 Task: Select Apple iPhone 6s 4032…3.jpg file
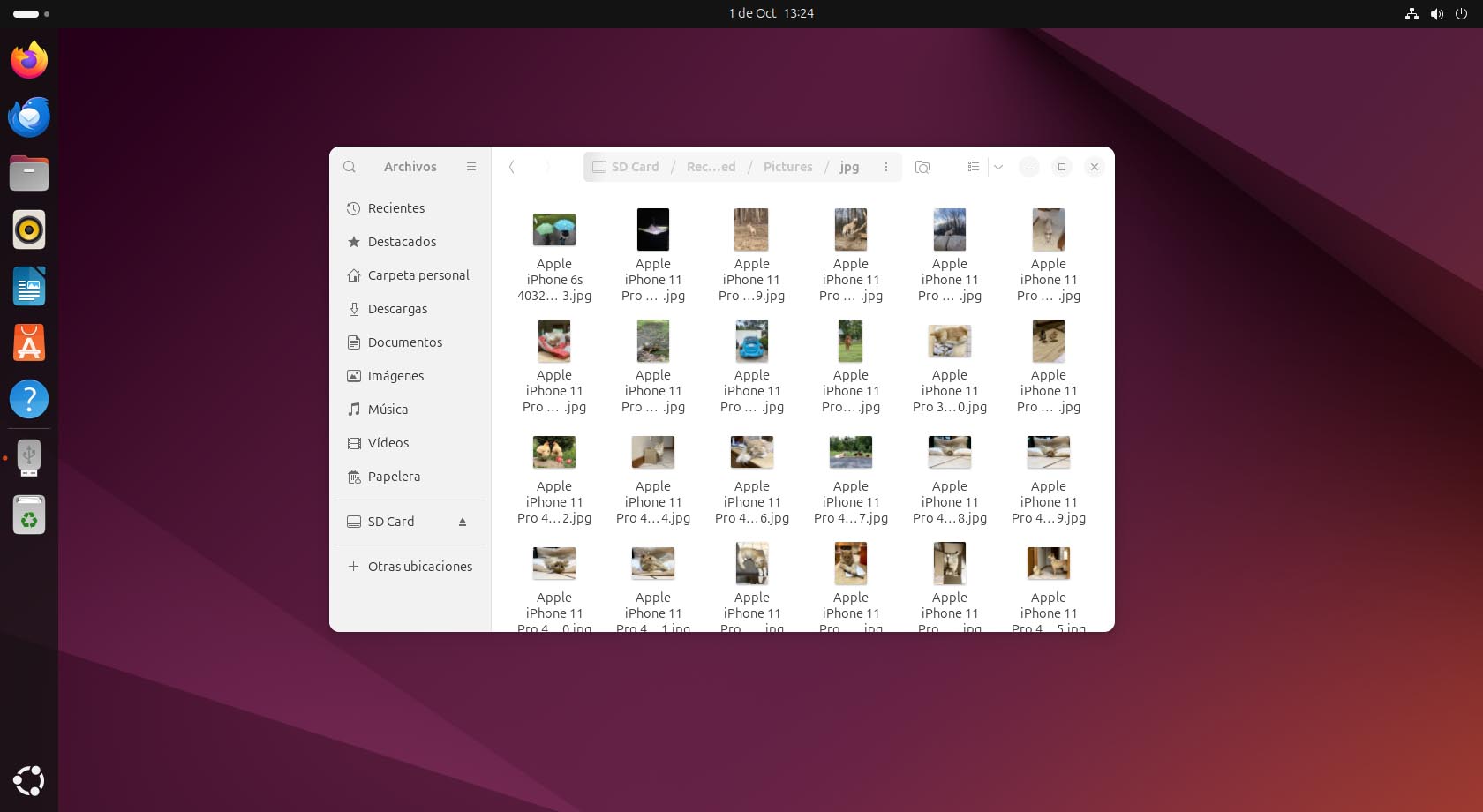click(554, 257)
